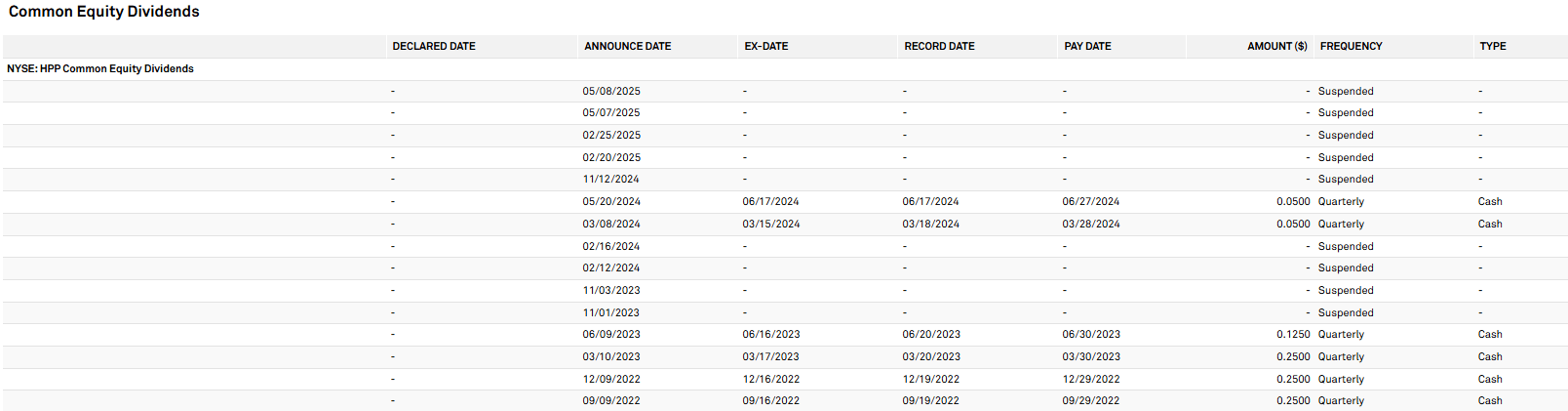The image size is (1568, 411).
Task: Click the FREQUENCY column header
Action: pyautogui.click(x=1351, y=46)
